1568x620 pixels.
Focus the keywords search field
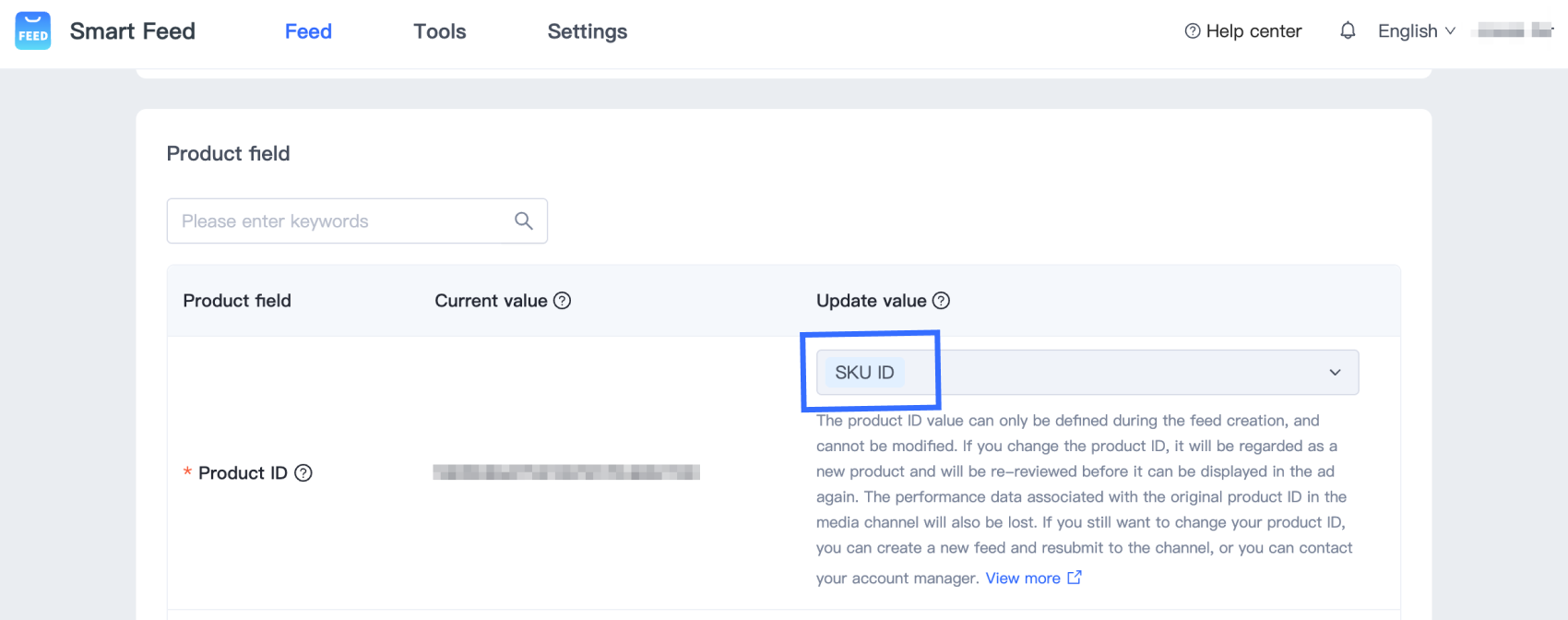pyautogui.click(x=341, y=221)
